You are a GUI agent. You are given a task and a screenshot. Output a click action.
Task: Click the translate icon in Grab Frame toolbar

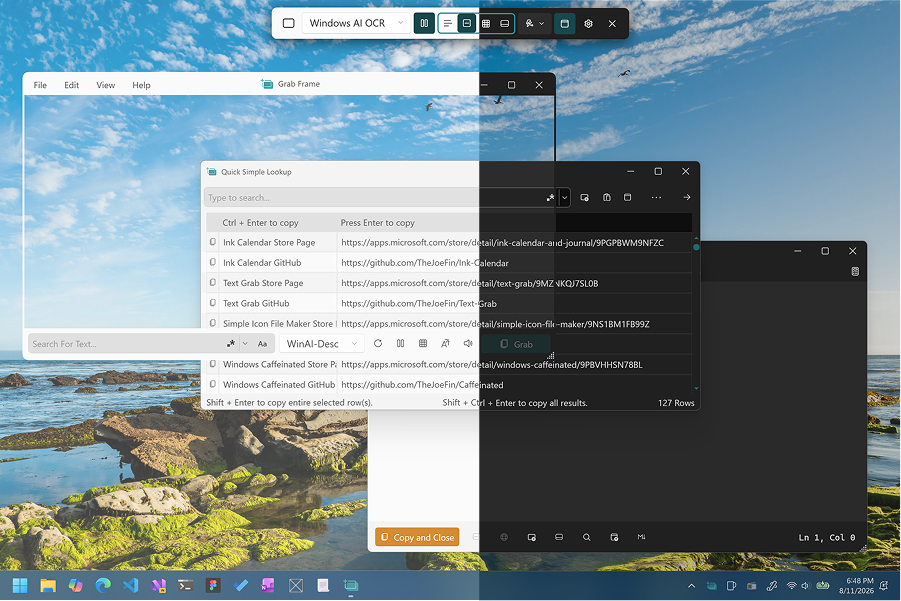click(445, 344)
